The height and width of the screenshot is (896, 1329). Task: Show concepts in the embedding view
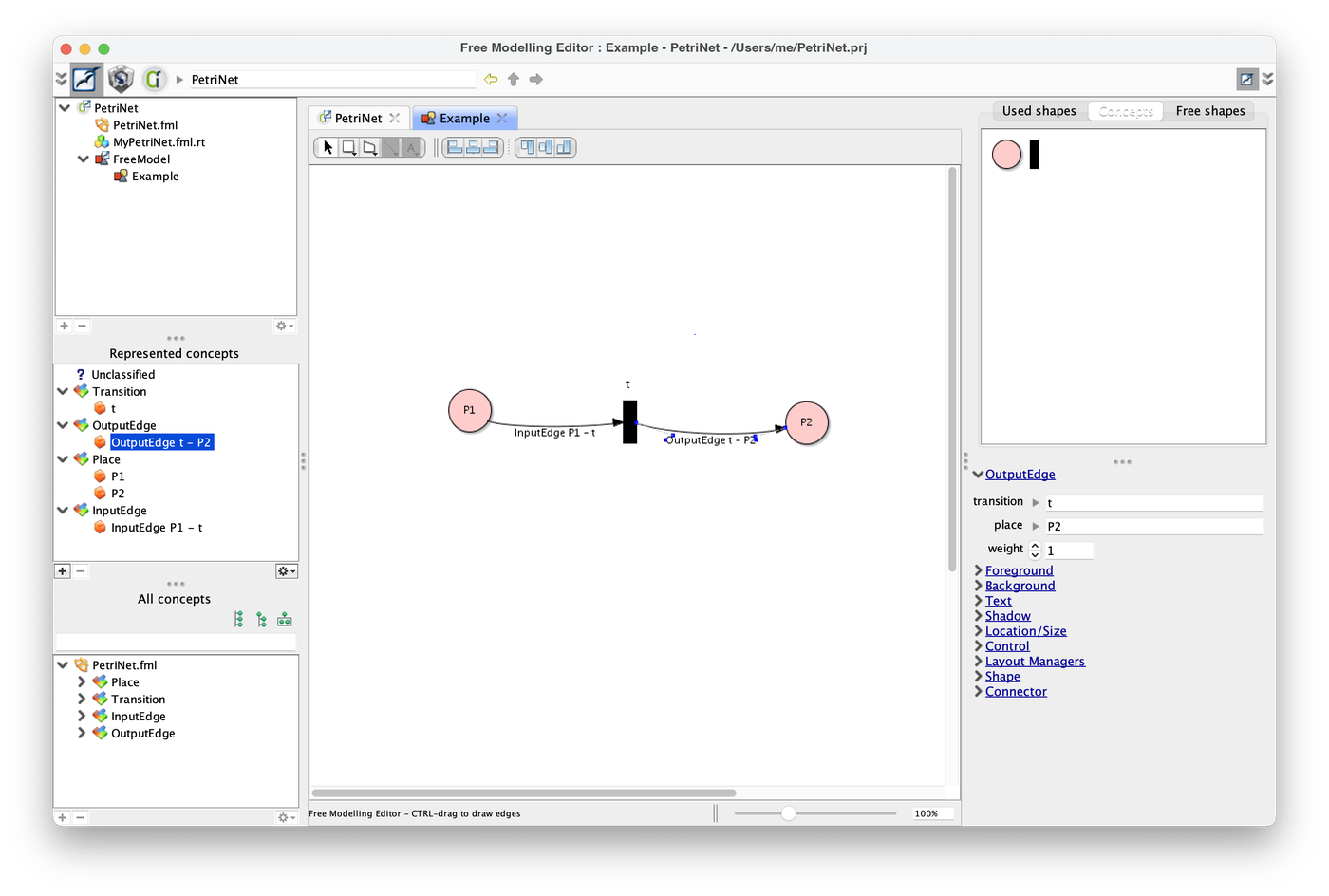(x=284, y=620)
